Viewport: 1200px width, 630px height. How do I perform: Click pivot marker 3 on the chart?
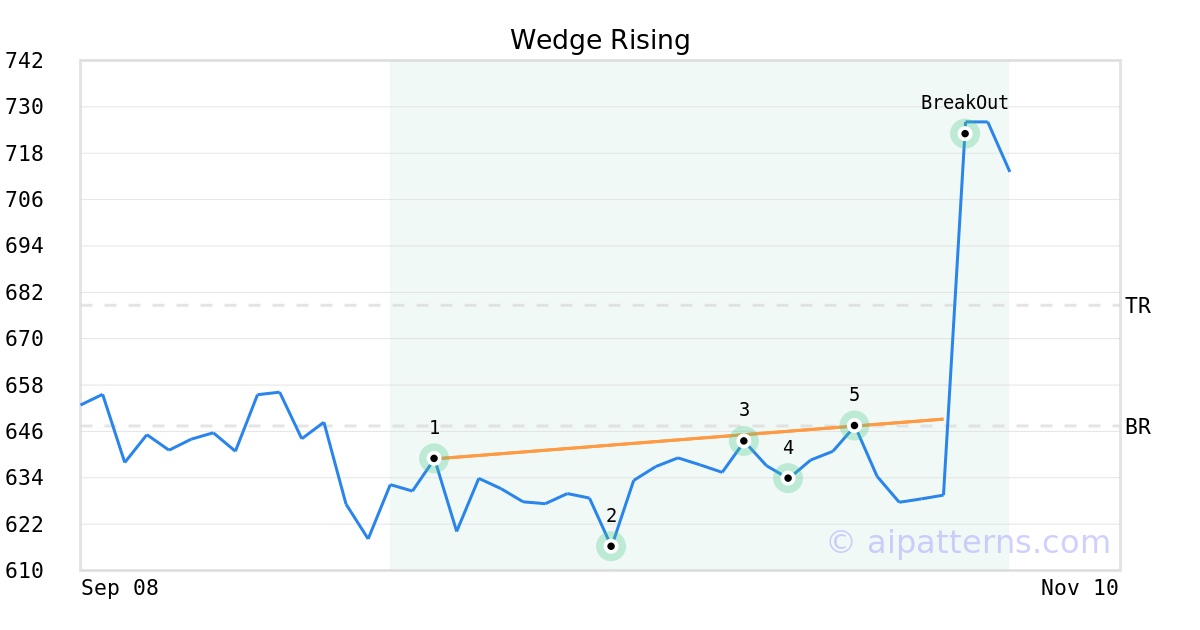(x=744, y=441)
